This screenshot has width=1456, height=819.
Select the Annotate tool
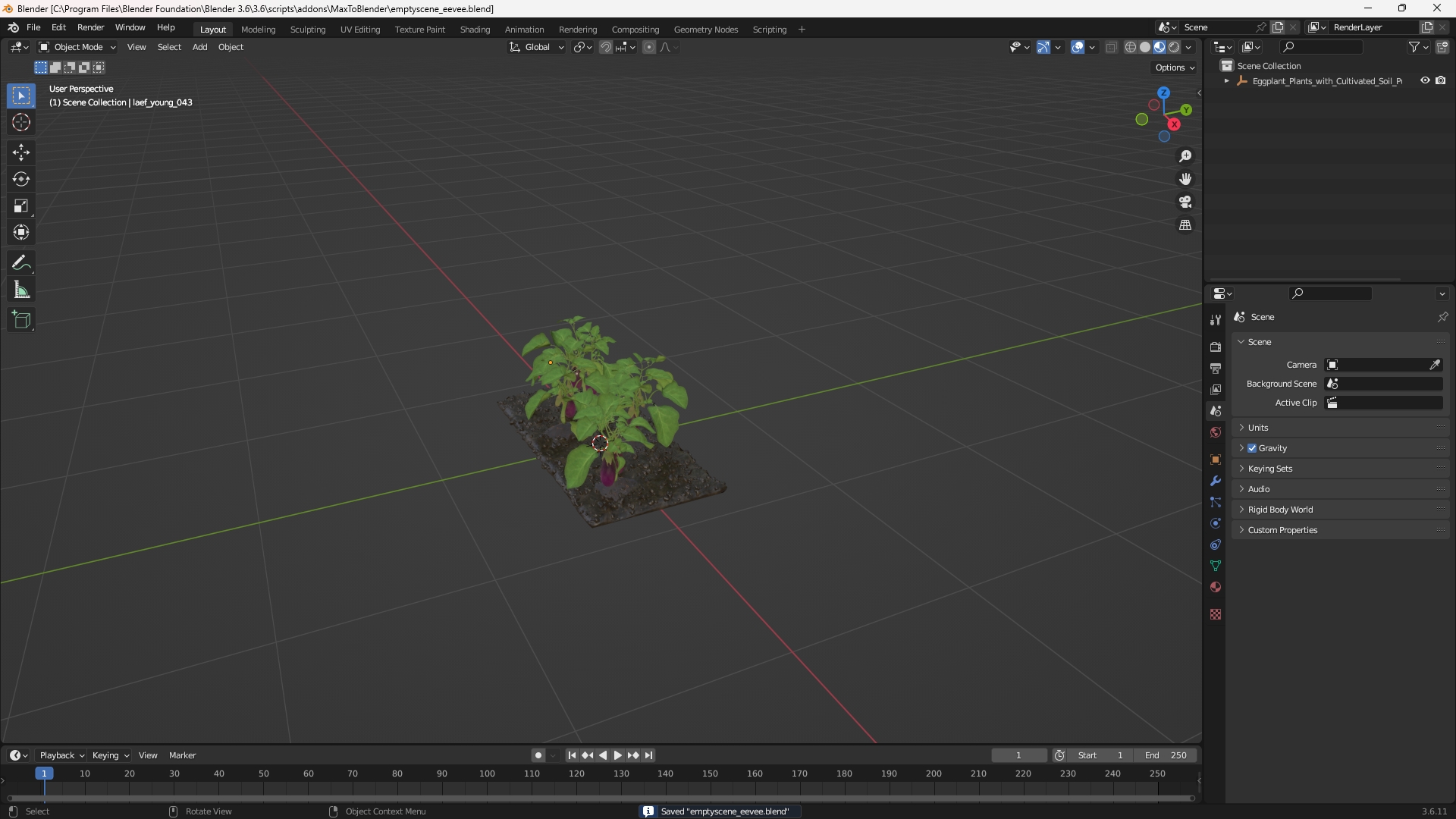coord(21,263)
